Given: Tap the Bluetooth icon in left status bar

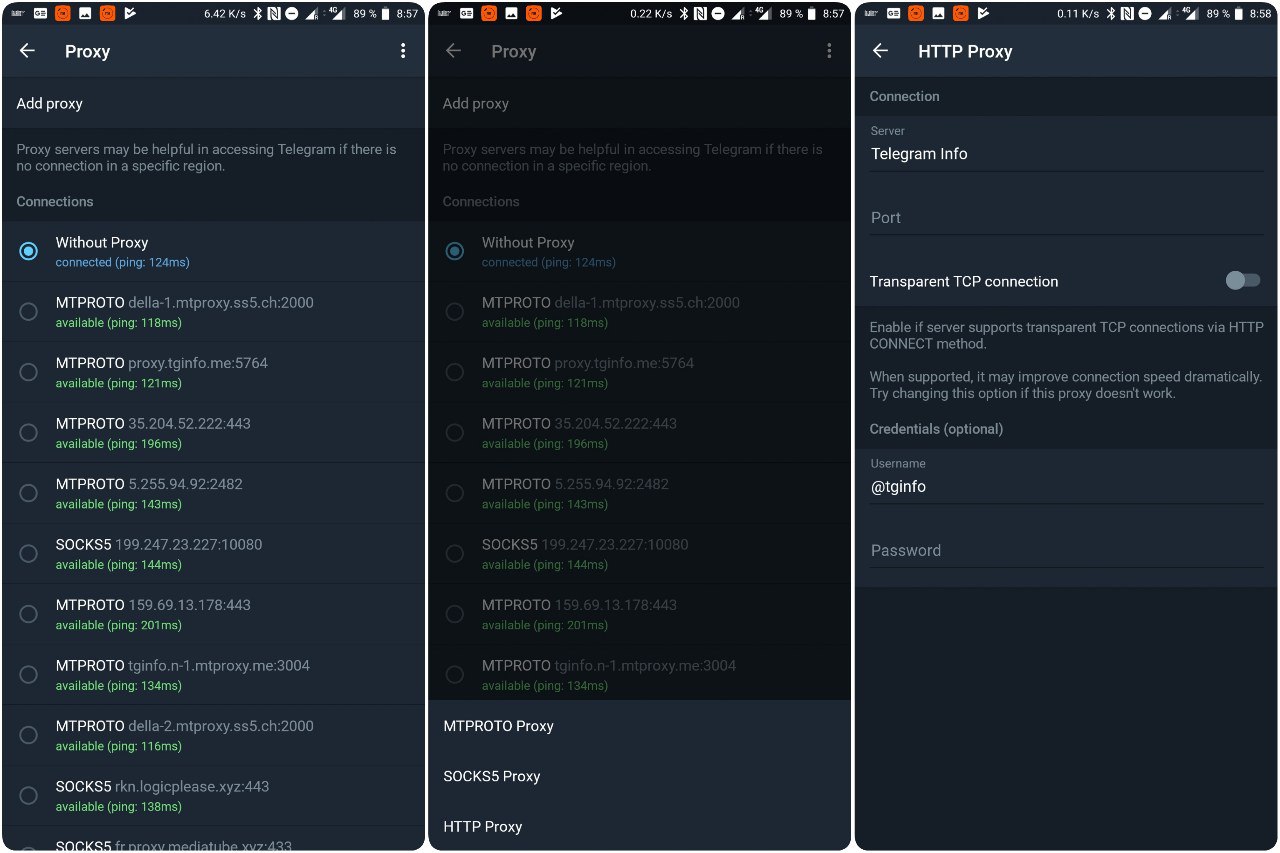Looking at the screenshot, I should pyautogui.click(x=257, y=14).
